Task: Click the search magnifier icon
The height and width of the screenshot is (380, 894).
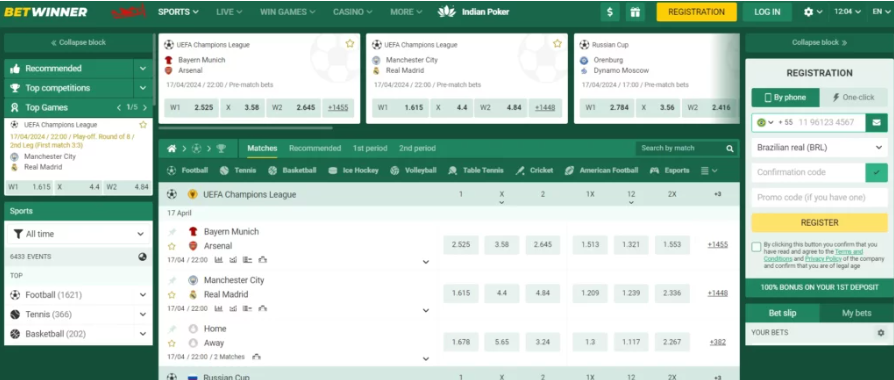Action: 730,148
